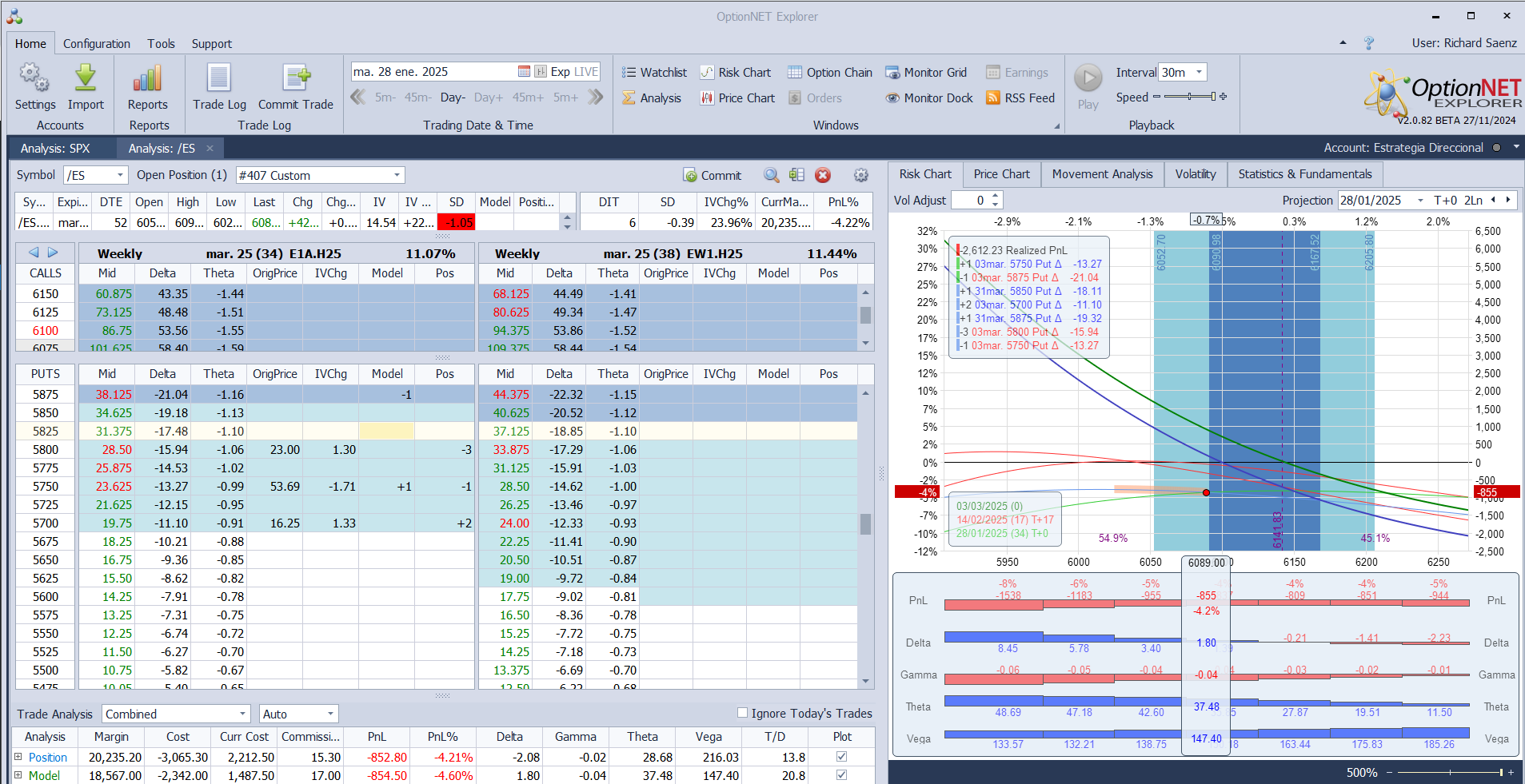Open Reports from the ribbon
Screen dimensions: 1525x784
coord(148,86)
